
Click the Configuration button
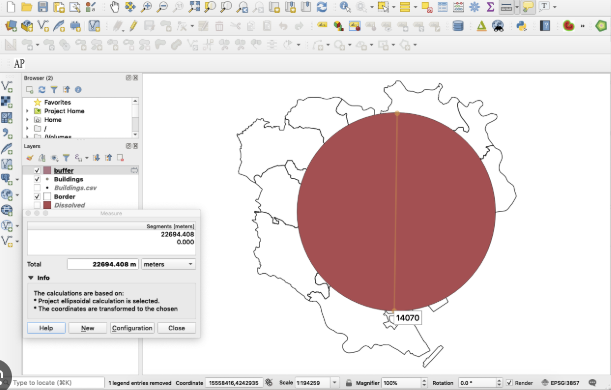[132, 328]
